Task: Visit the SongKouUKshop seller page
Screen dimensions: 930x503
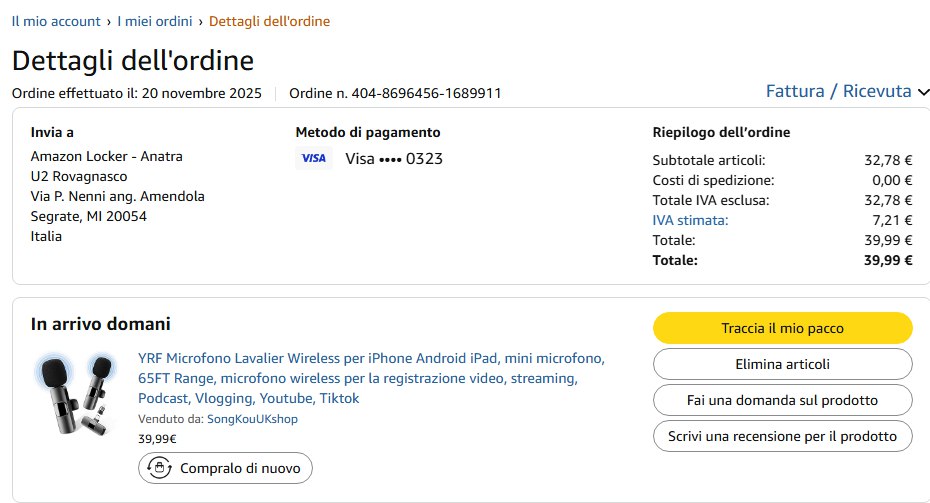Action: [x=252, y=419]
